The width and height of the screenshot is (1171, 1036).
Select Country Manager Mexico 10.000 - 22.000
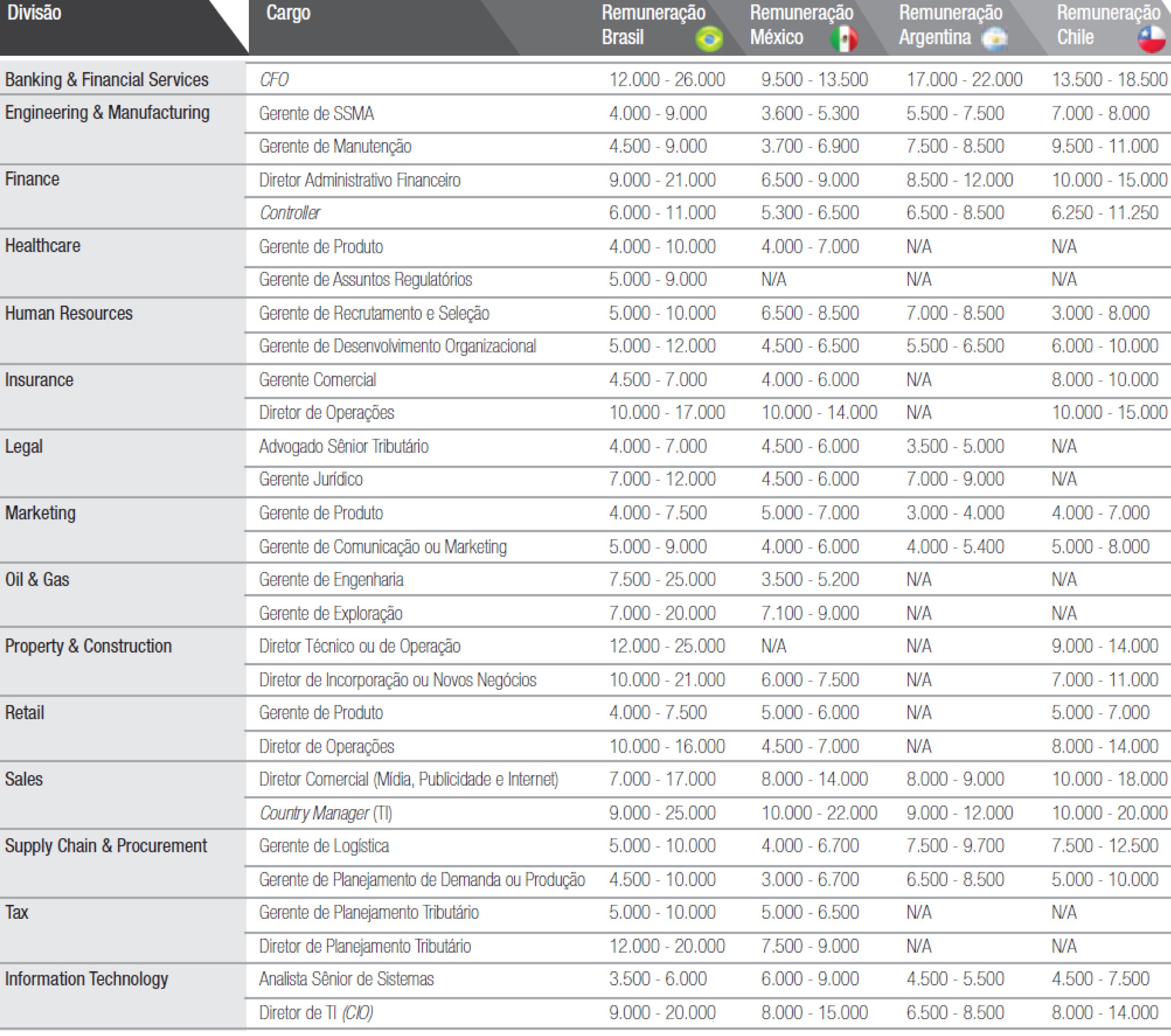pos(819,813)
